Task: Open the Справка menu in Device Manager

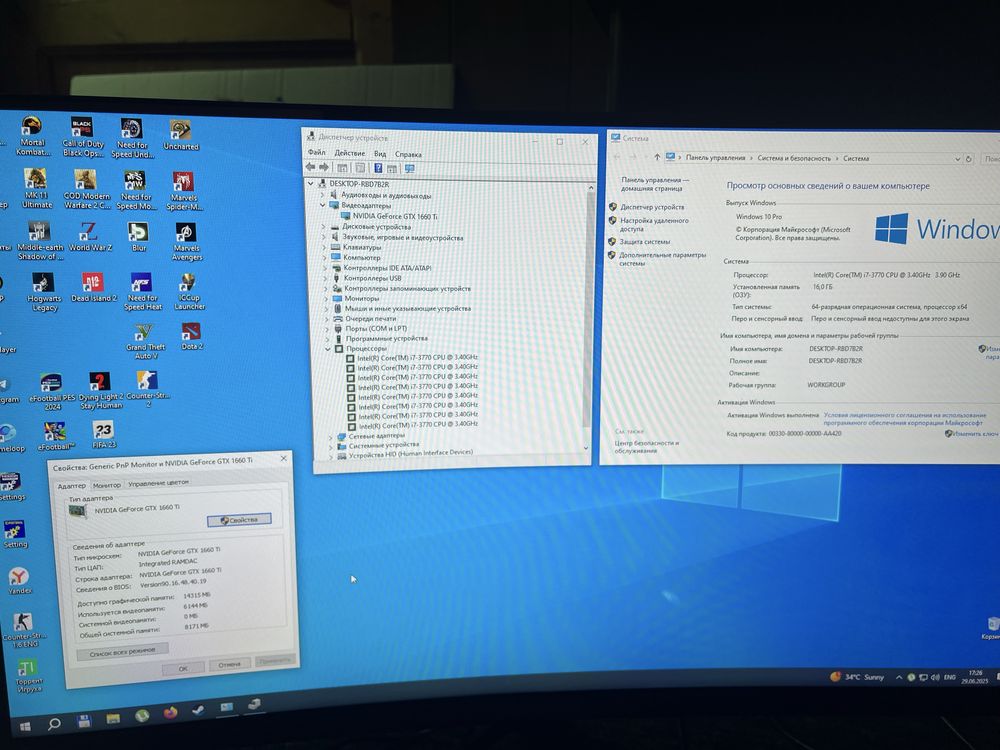Action: coord(408,154)
